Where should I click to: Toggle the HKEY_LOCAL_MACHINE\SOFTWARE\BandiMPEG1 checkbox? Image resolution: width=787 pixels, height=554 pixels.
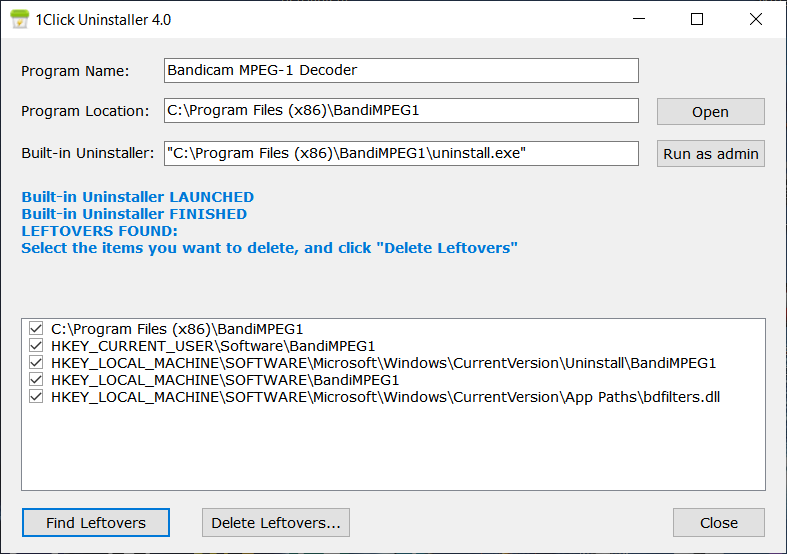pos(37,380)
